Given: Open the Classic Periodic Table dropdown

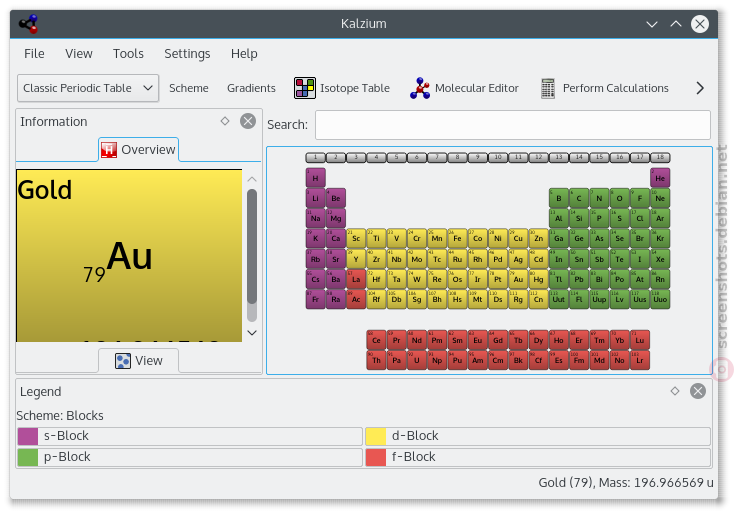Looking at the screenshot, I should tap(88, 88).
